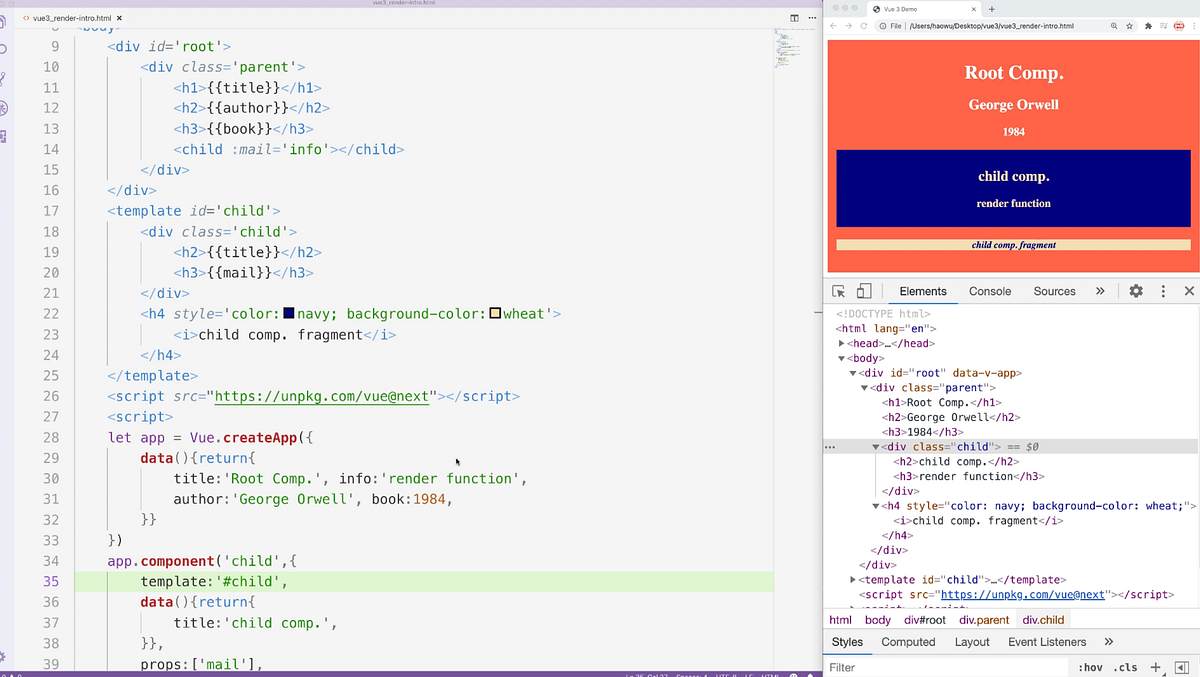Image resolution: width=1200 pixels, height=677 pixels.
Task: Select div.parent in the breadcrumb bar
Action: click(x=984, y=620)
